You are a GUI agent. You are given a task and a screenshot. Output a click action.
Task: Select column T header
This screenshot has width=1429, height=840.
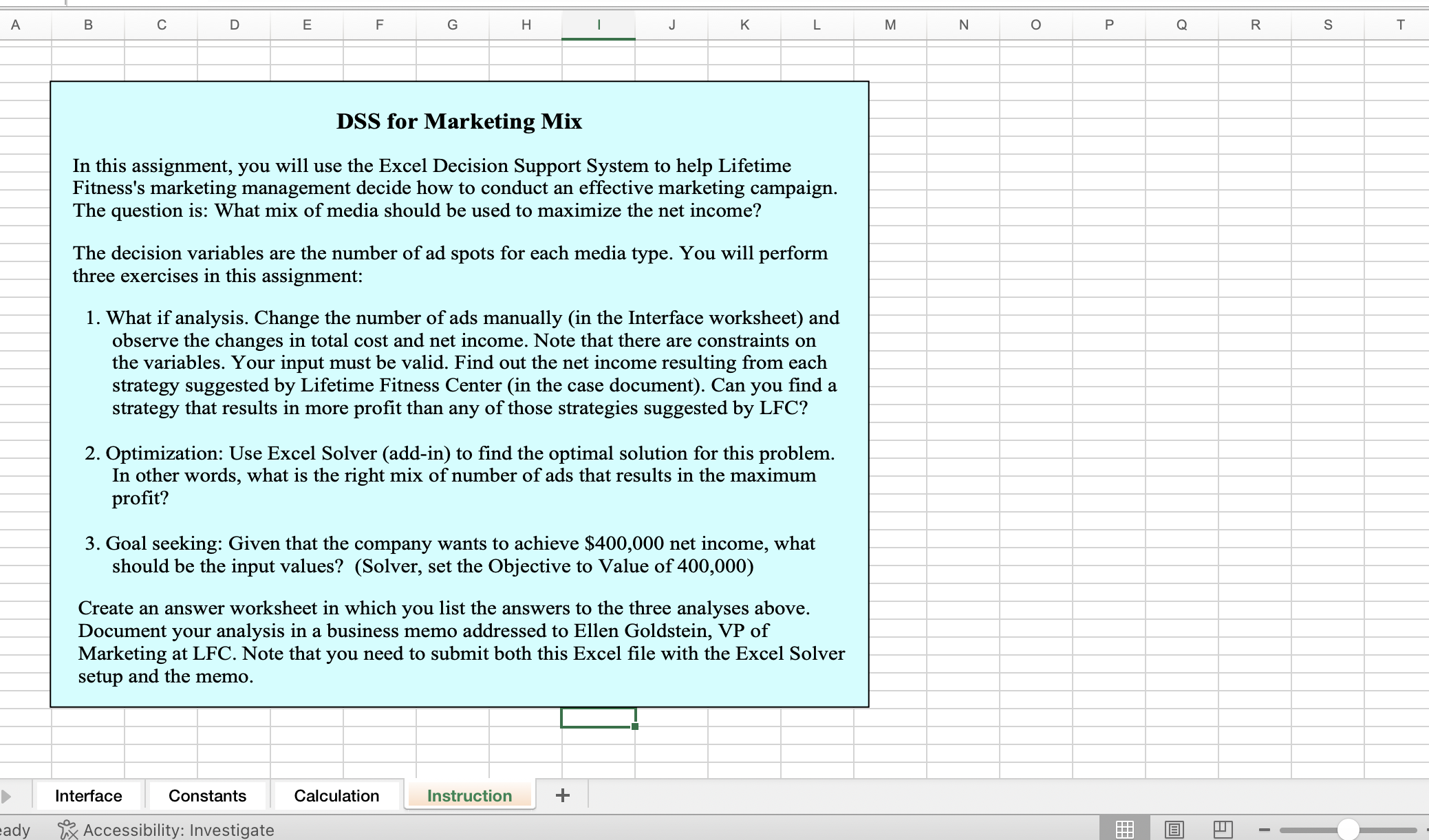click(1399, 25)
